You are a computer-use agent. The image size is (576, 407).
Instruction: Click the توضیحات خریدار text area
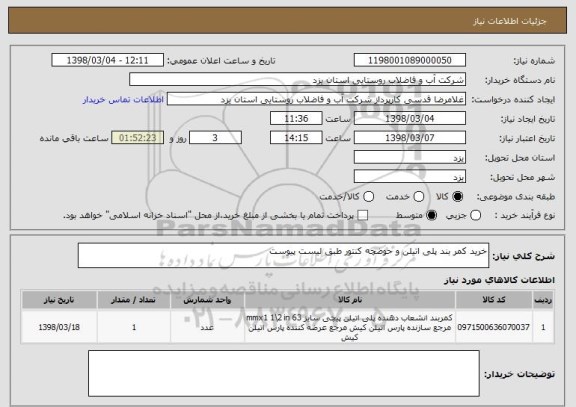[x=284, y=374]
